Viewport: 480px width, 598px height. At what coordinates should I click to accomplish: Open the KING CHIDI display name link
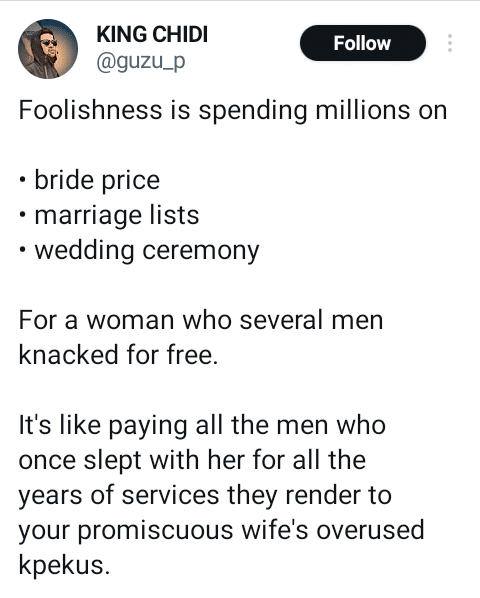(152, 34)
